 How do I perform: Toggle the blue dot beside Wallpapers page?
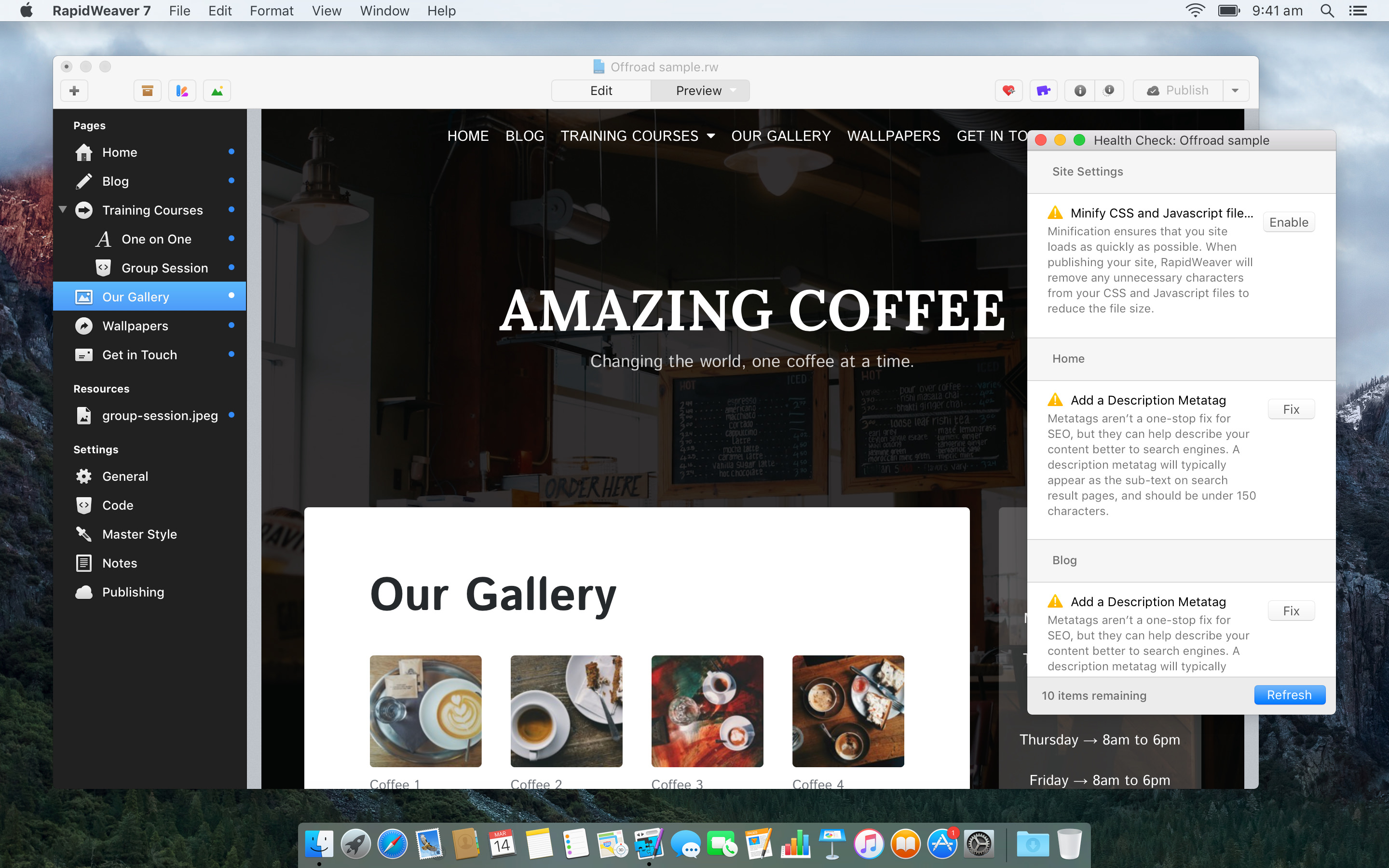pos(231,325)
